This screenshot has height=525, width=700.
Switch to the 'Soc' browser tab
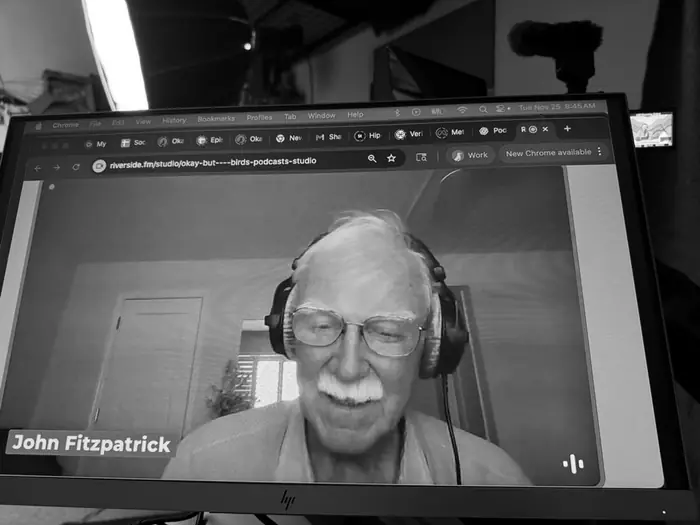133,142
